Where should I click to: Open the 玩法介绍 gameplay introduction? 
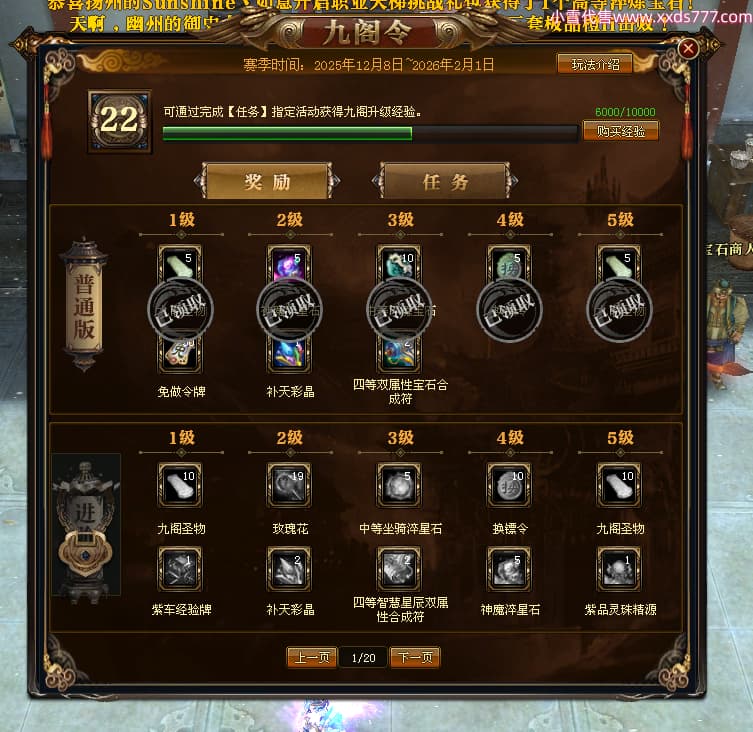coord(595,64)
